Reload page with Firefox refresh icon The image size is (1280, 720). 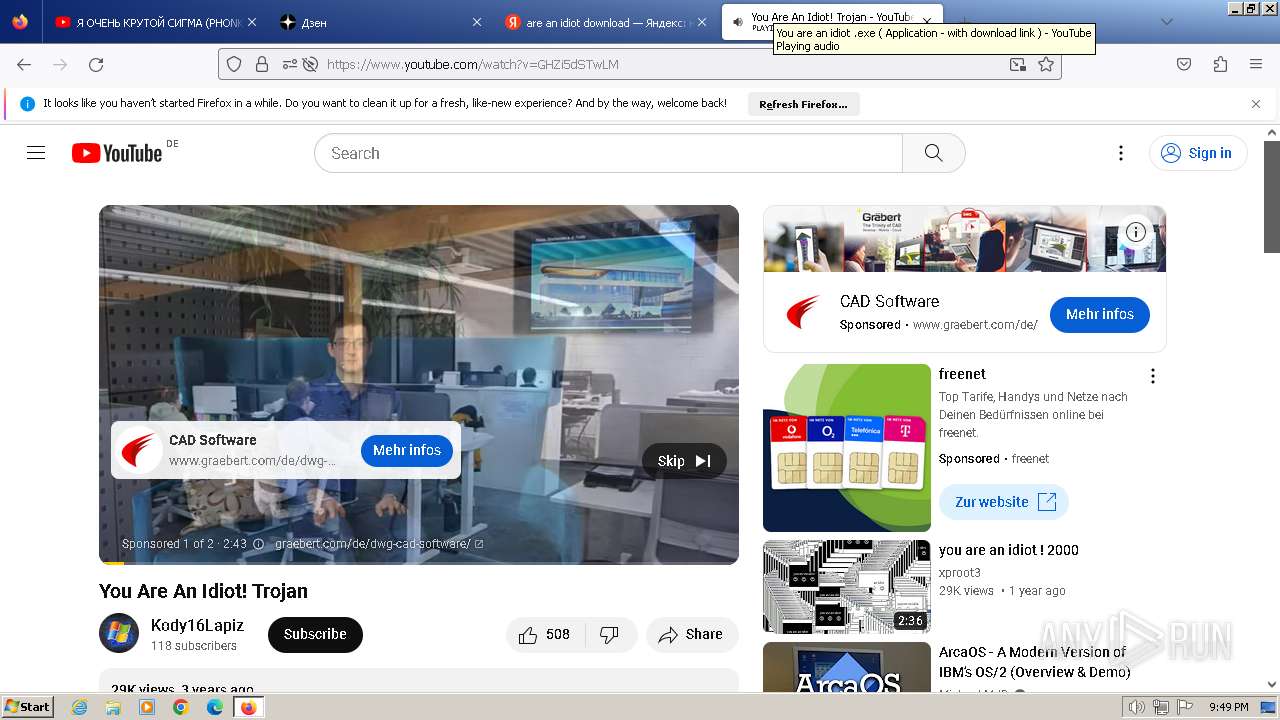(96, 64)
